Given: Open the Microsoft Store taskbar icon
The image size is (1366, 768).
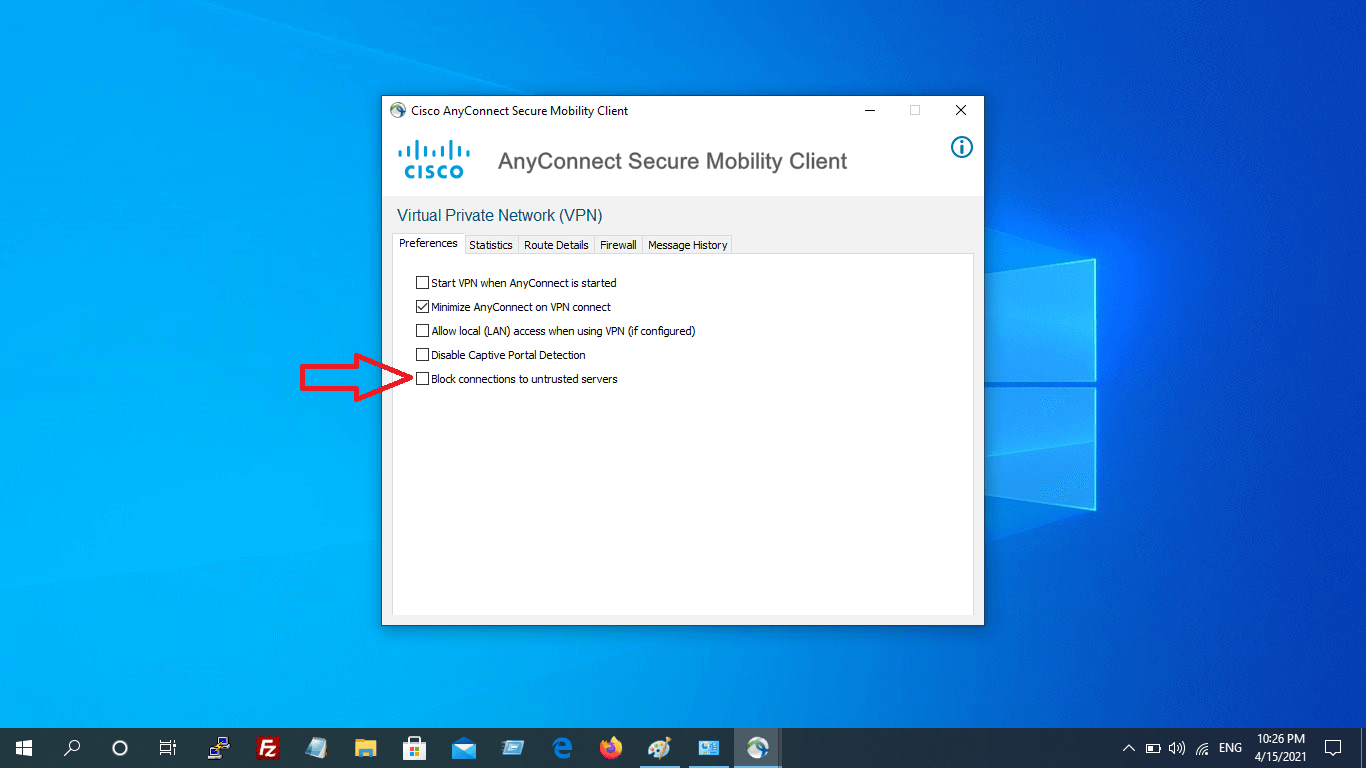Looking at the screenshot, I should [x=414, y=748].
